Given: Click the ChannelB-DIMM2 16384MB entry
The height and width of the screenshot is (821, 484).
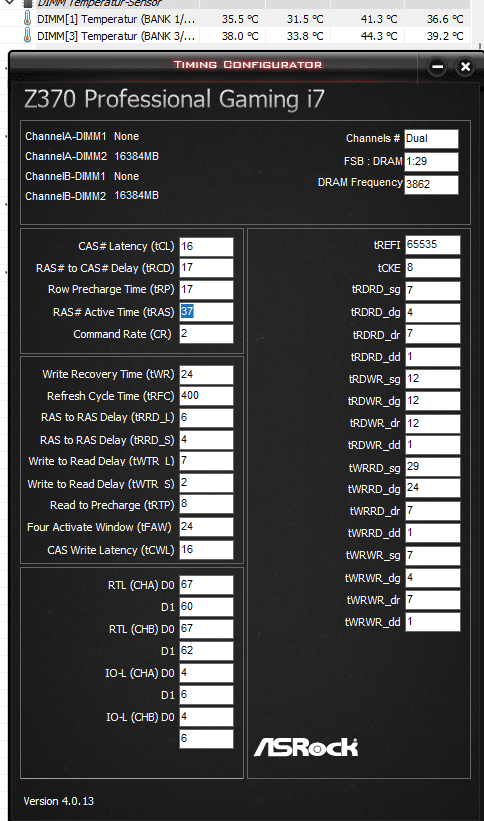Looking at the screenshot, I should coord(92,196).
